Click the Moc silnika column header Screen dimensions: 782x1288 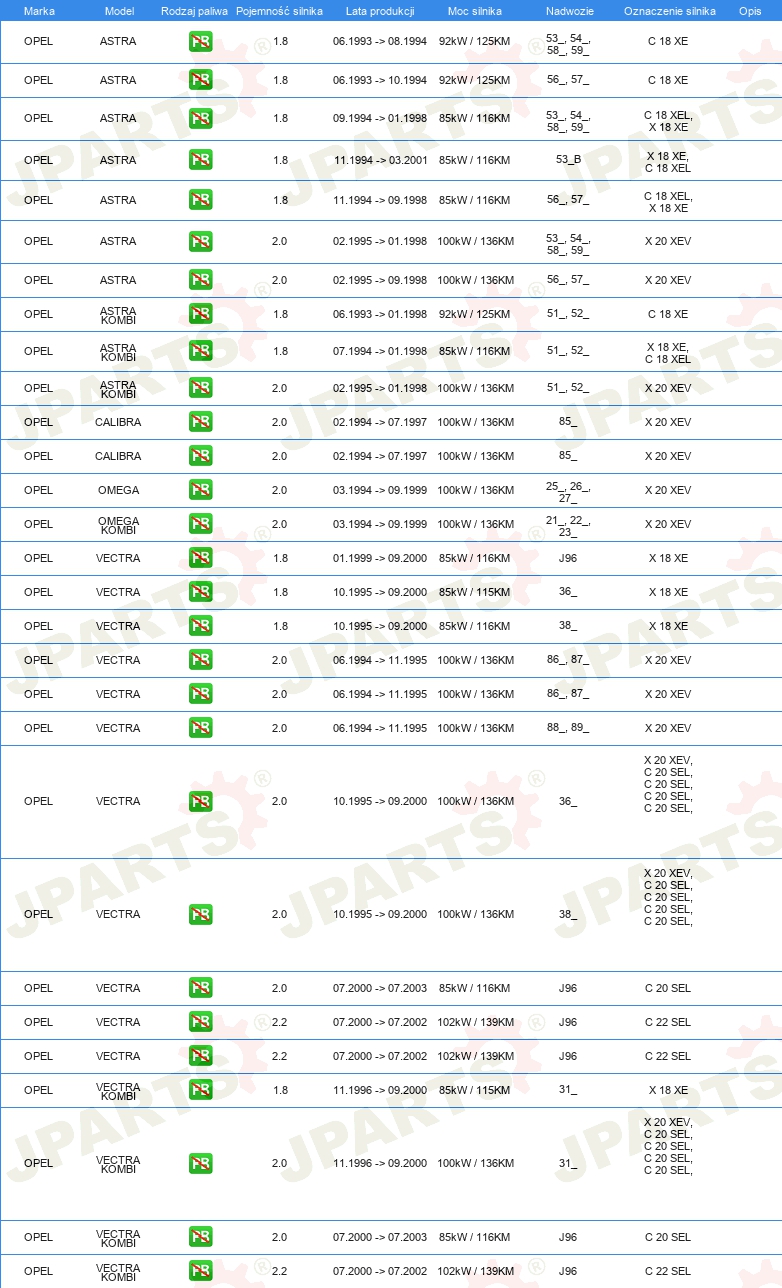(x=475, y=10)
